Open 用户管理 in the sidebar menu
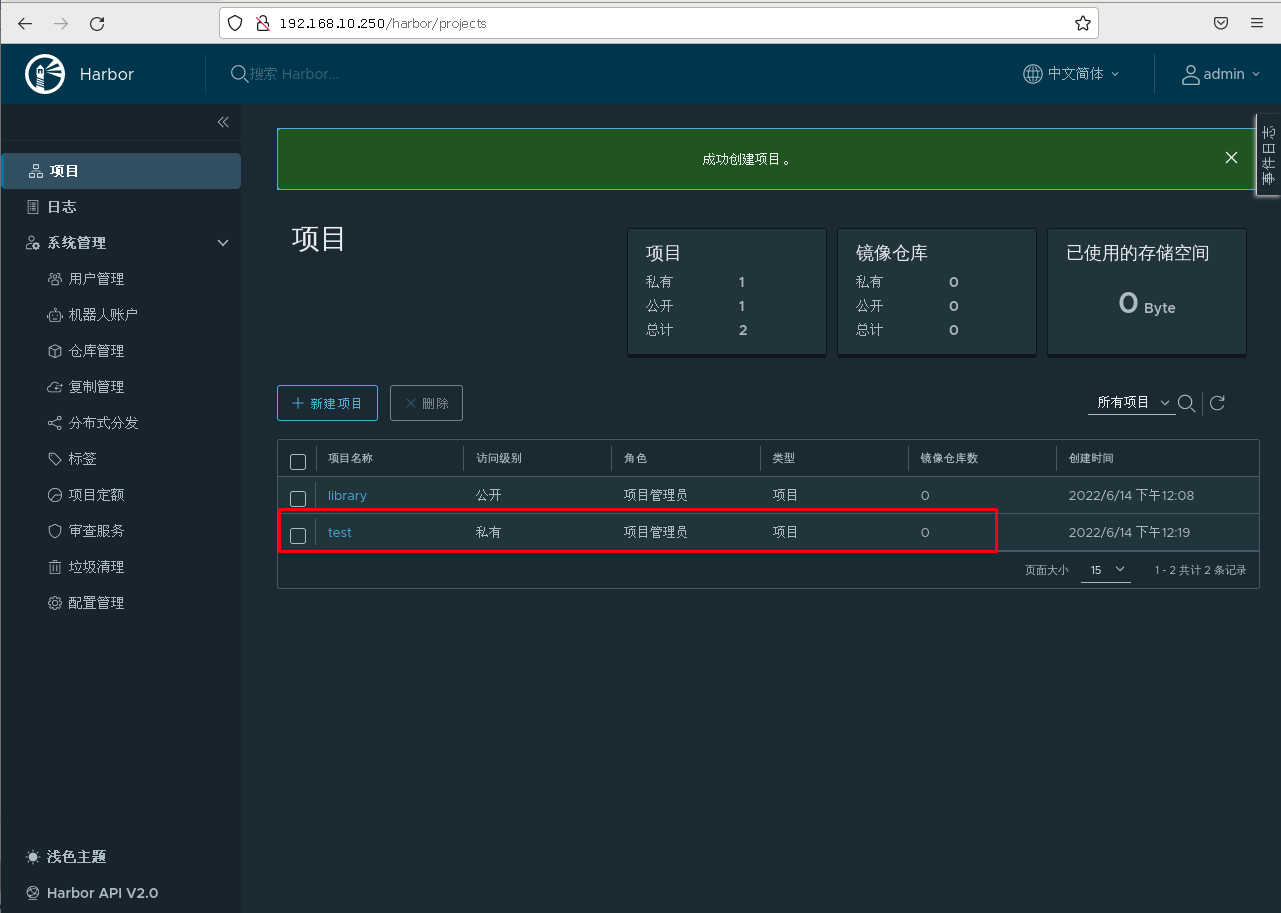 coord(96,279)
